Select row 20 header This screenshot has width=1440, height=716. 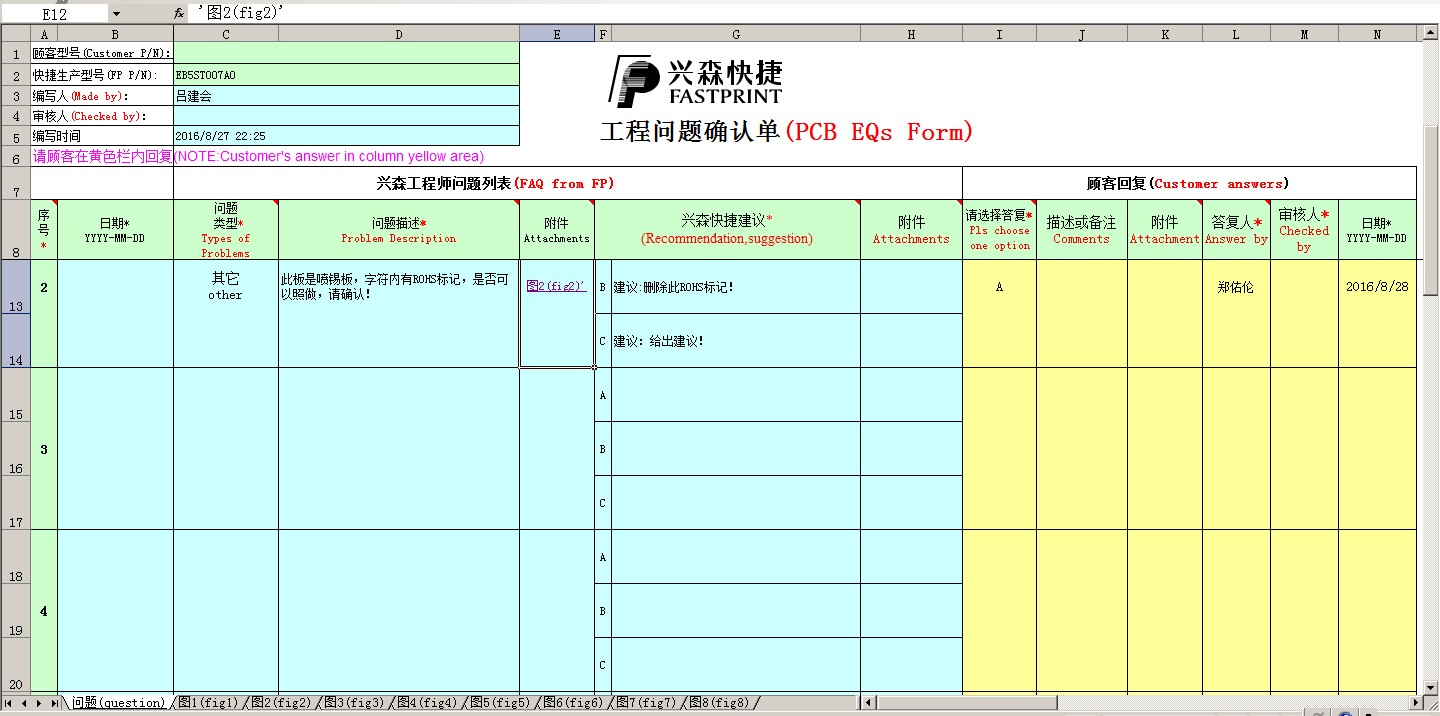click(x=15, y=665)
